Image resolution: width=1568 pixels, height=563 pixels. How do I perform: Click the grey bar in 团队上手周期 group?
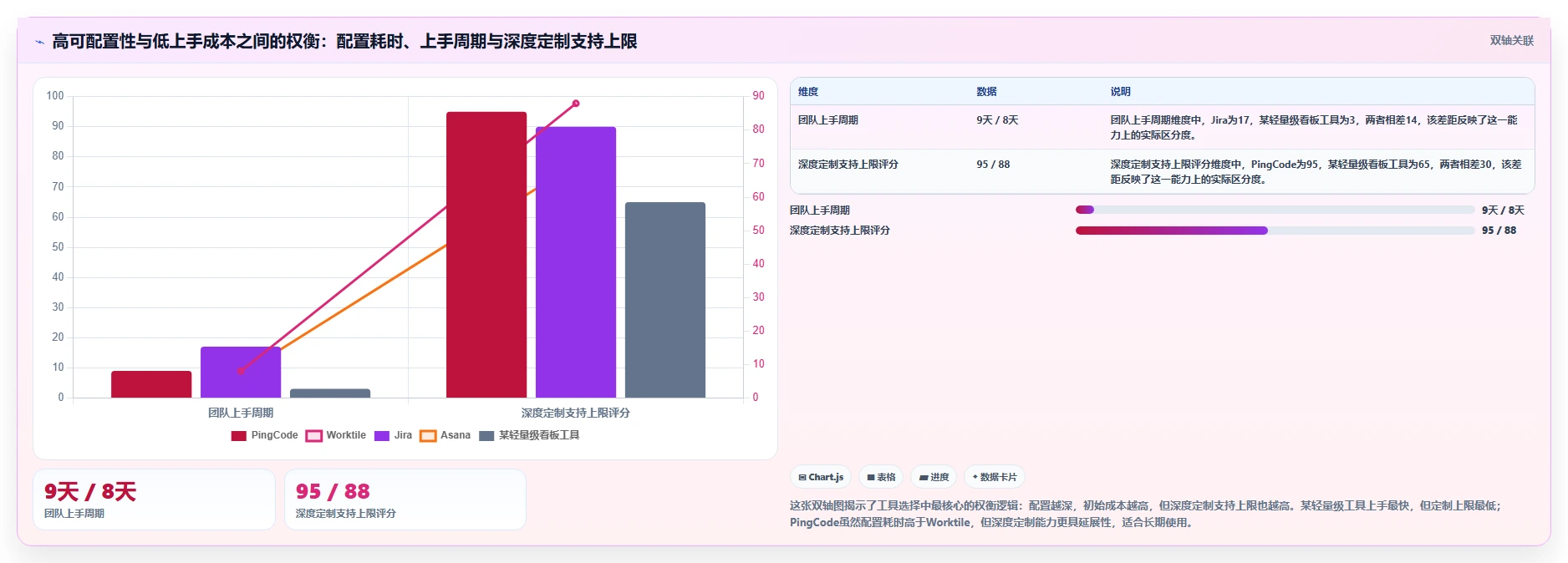pyautogui.click(x=330, y=393)
